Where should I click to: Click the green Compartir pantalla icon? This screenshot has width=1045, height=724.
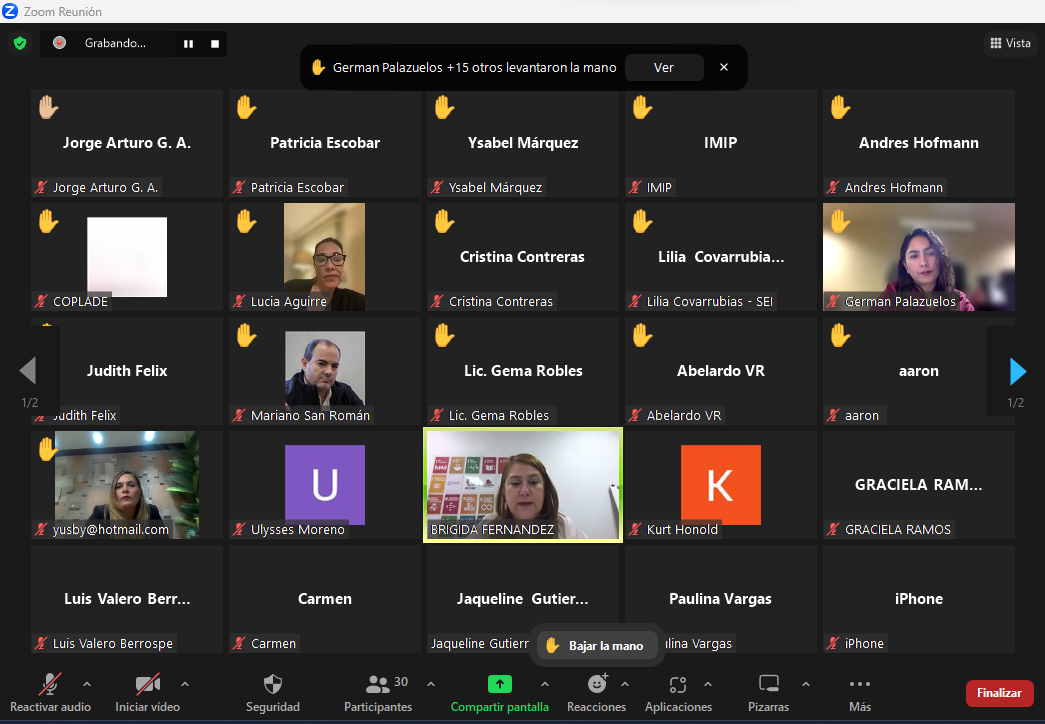click(499, 685)
